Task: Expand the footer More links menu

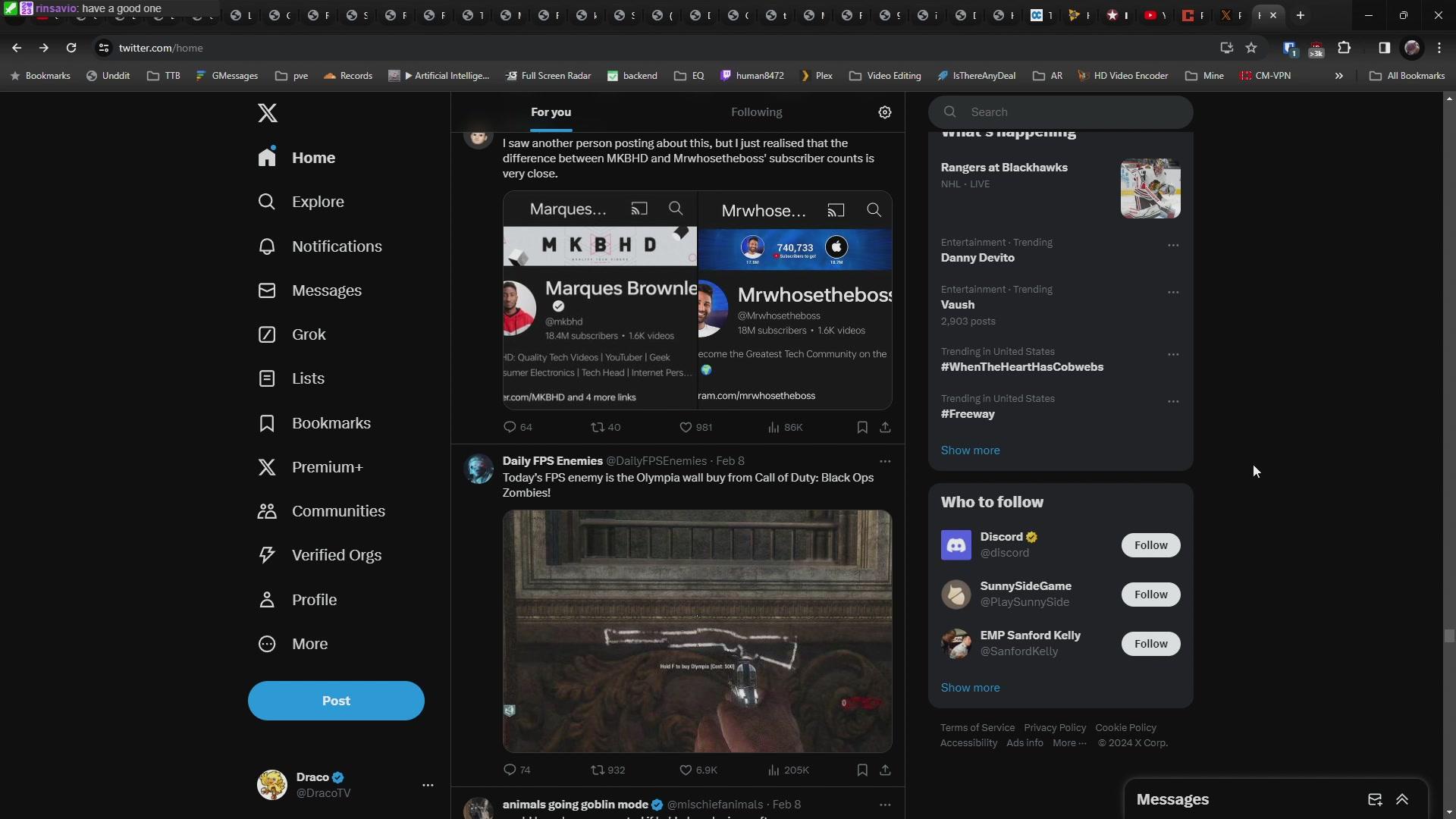Action: click(x=1069, y=743)
